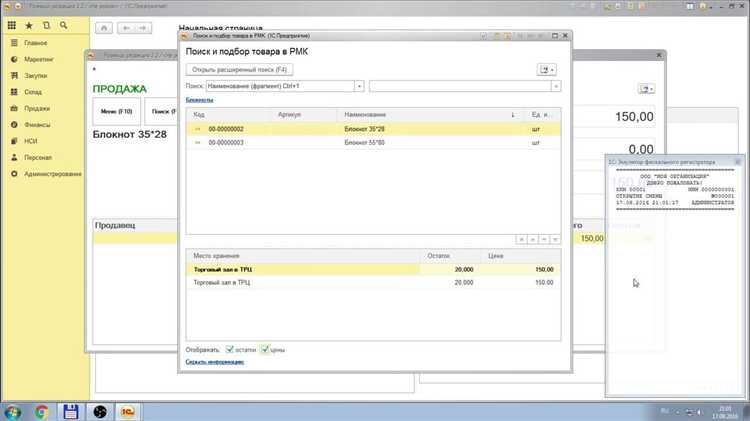
Task: Click the system clock in taskbar
Action: tap(725, 412)
